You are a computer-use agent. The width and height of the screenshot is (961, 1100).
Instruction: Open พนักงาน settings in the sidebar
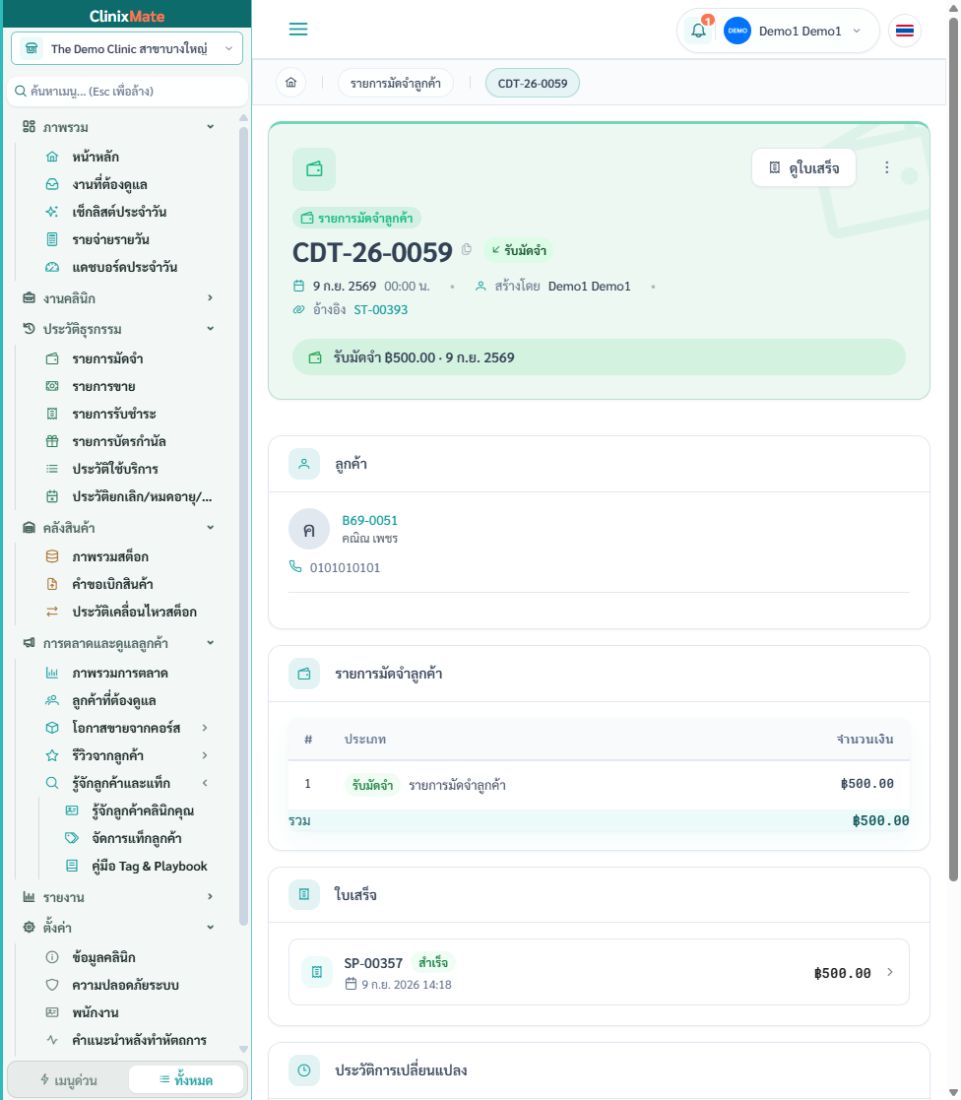(95, 1012)
